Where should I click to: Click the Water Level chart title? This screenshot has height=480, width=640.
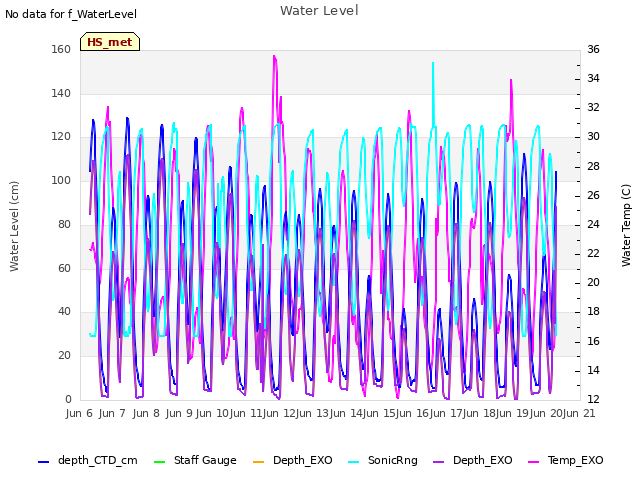tap(319, 11)
